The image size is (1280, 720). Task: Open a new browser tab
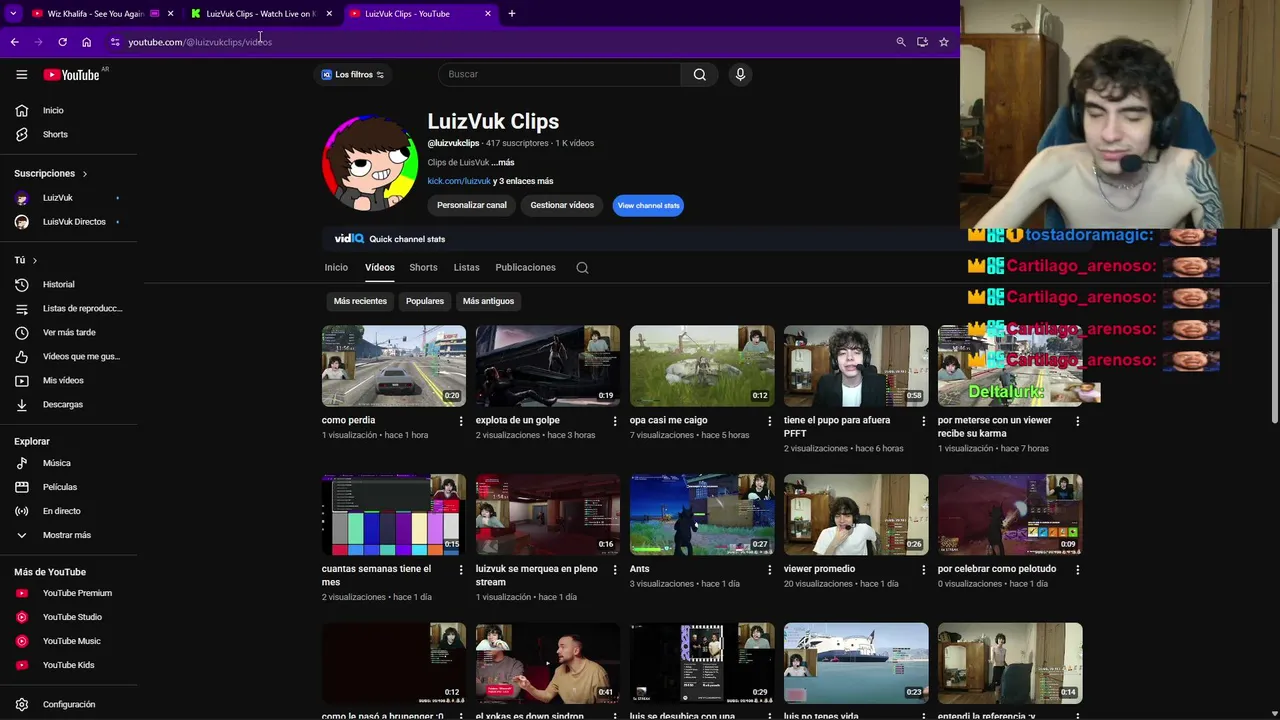click(511, 13)
